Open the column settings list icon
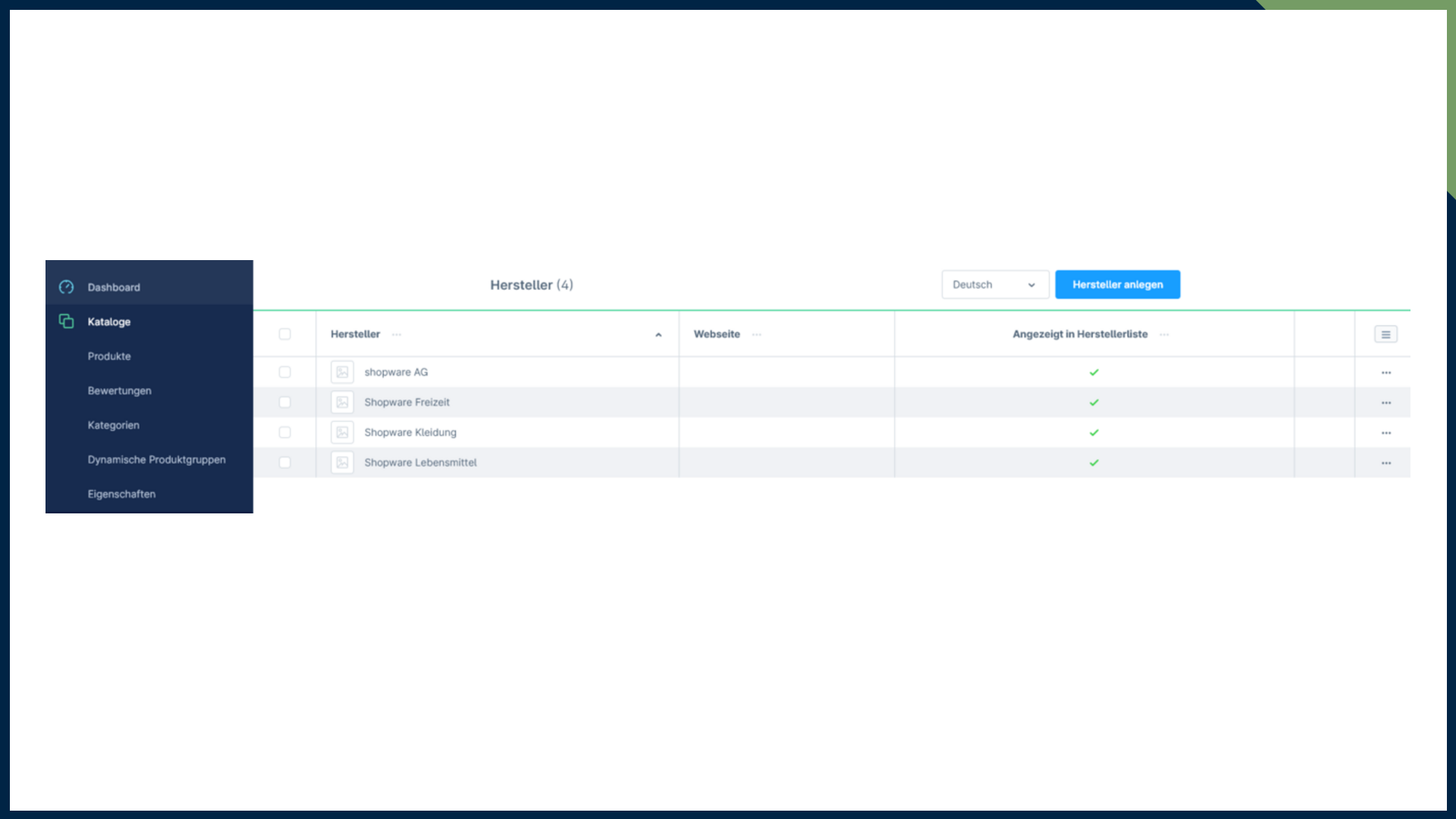The width and height of the screenshot is (1456, 819). click(1385, 334)
